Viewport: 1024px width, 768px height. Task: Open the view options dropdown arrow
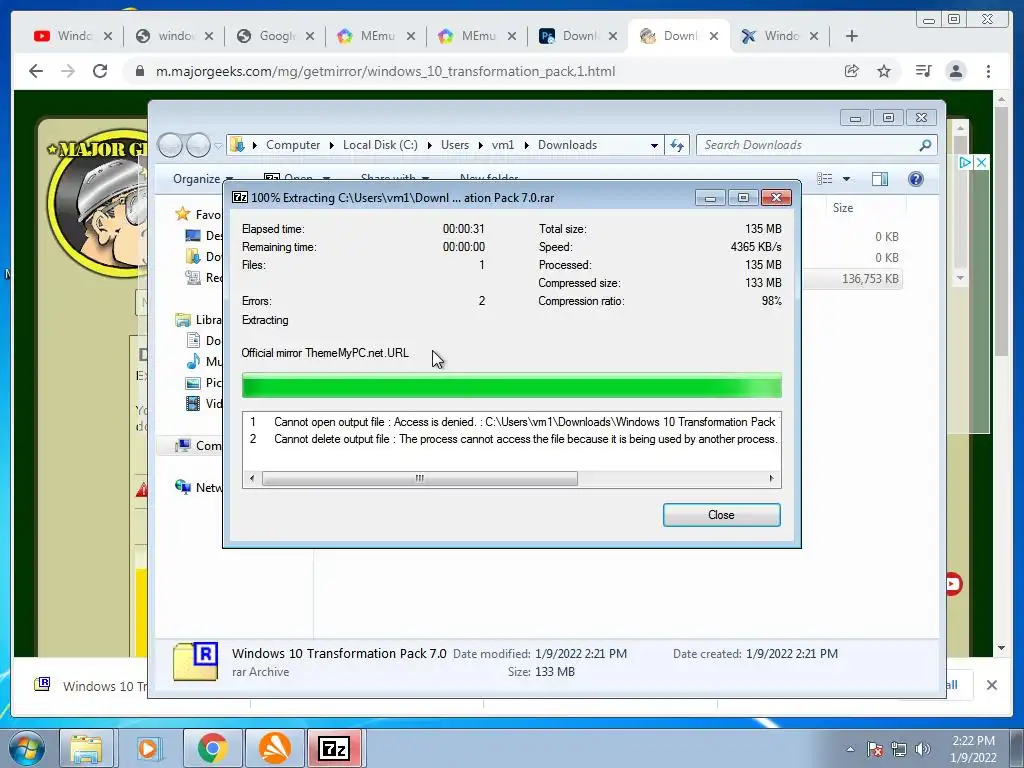[846, 178]
